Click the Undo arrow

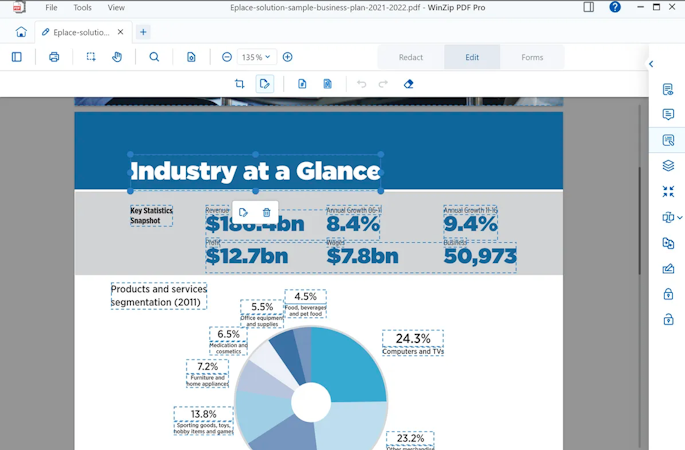coord(361,84)
